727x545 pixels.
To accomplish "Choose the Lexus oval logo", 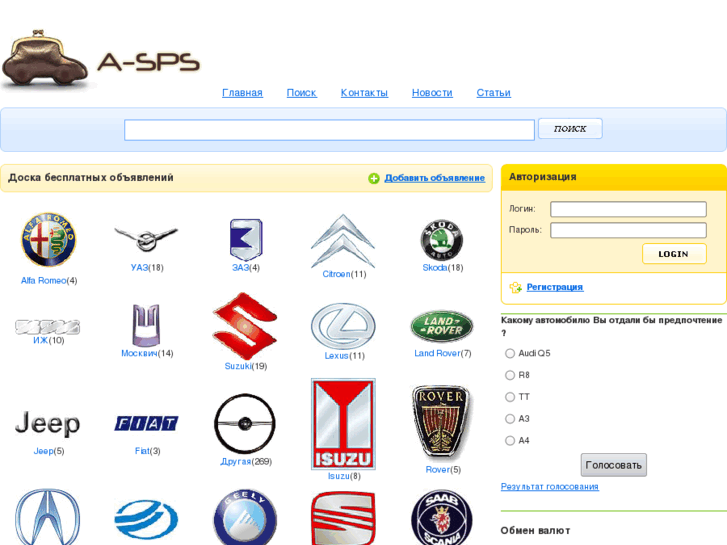I will click(343, 327).
